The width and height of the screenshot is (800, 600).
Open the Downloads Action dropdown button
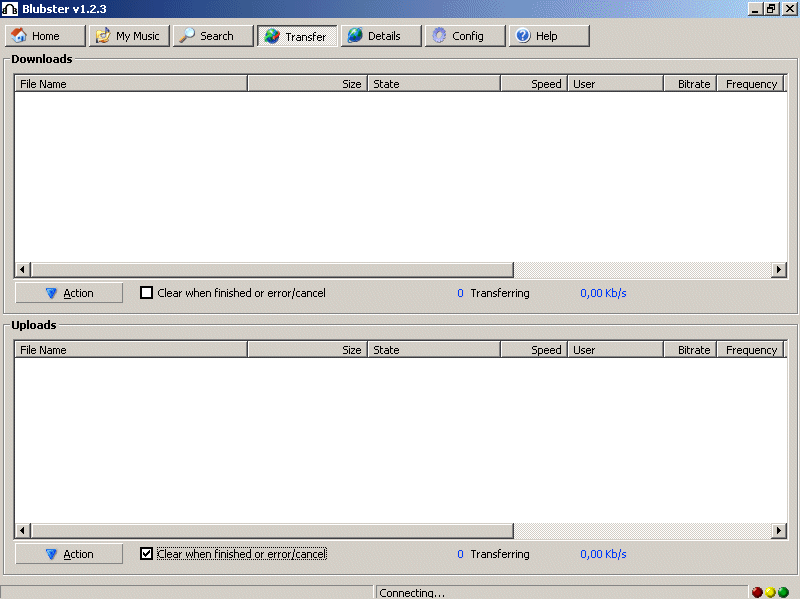[x=69, y=293]
